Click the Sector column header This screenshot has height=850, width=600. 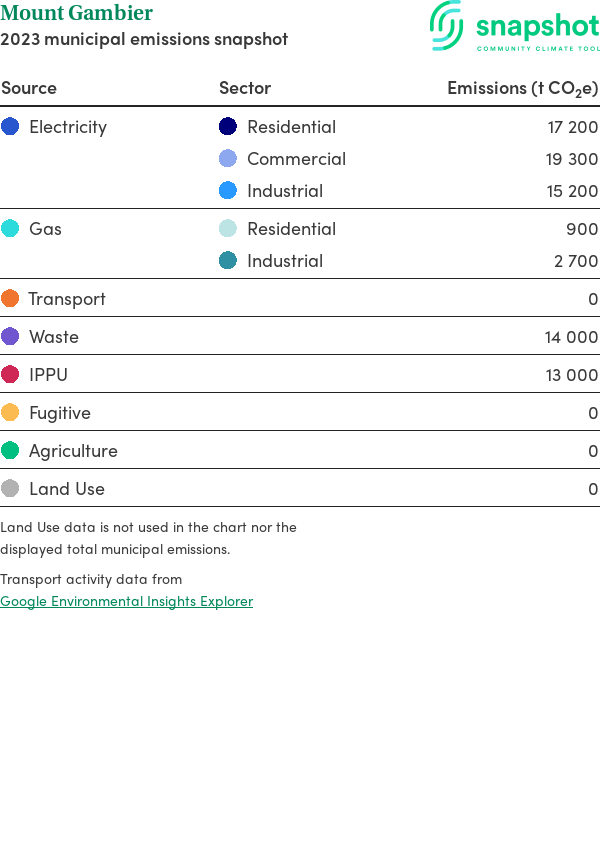[245, 88]
